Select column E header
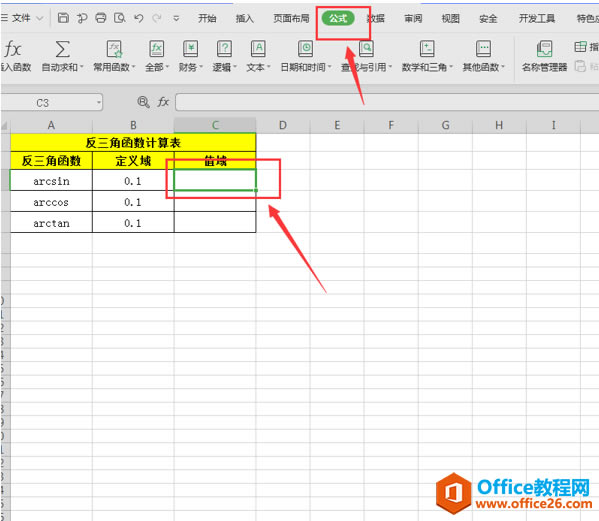 337,125
